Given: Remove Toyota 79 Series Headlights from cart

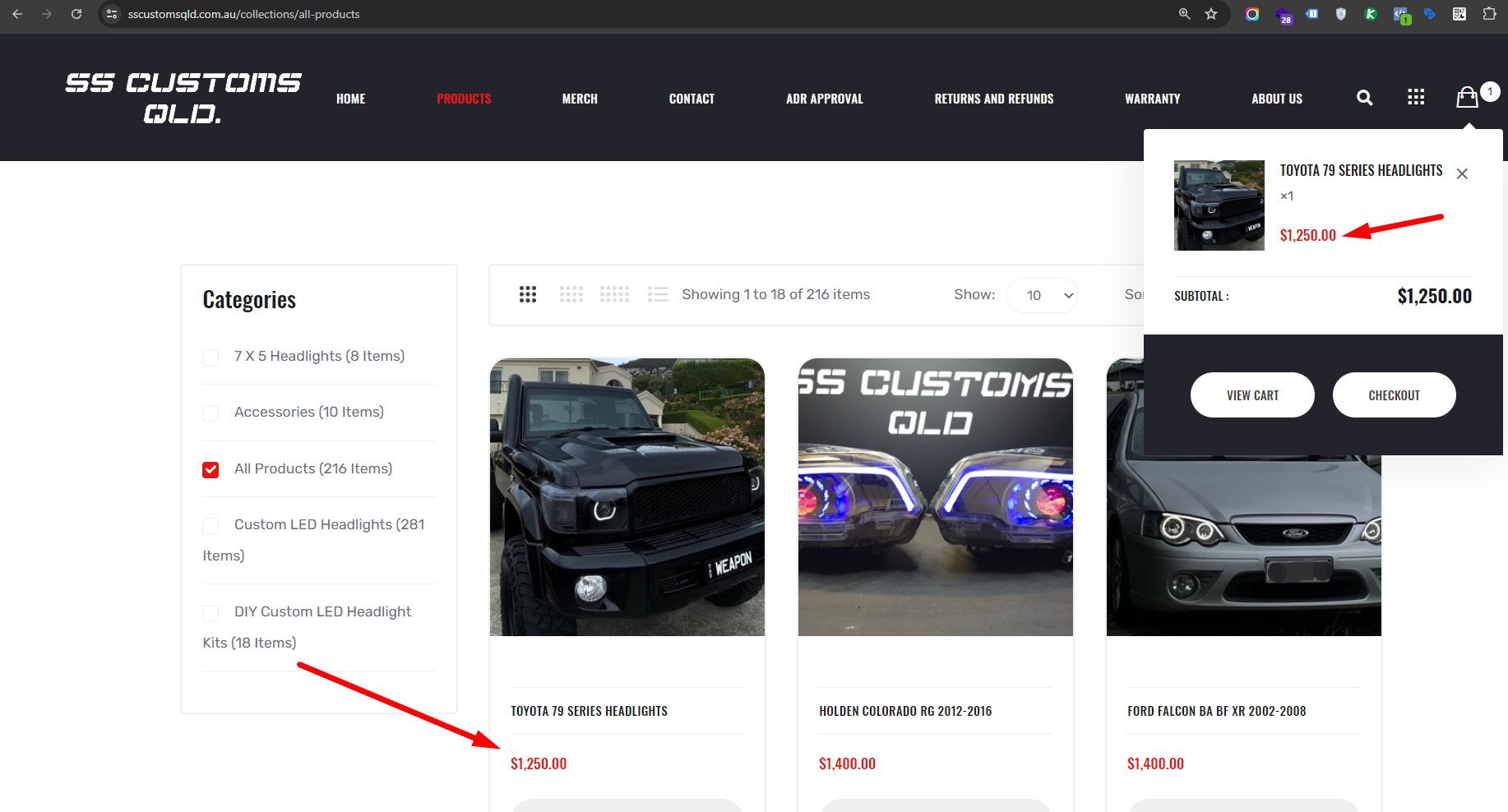Looking at the screenshot, I should [x=1462, y=173].
